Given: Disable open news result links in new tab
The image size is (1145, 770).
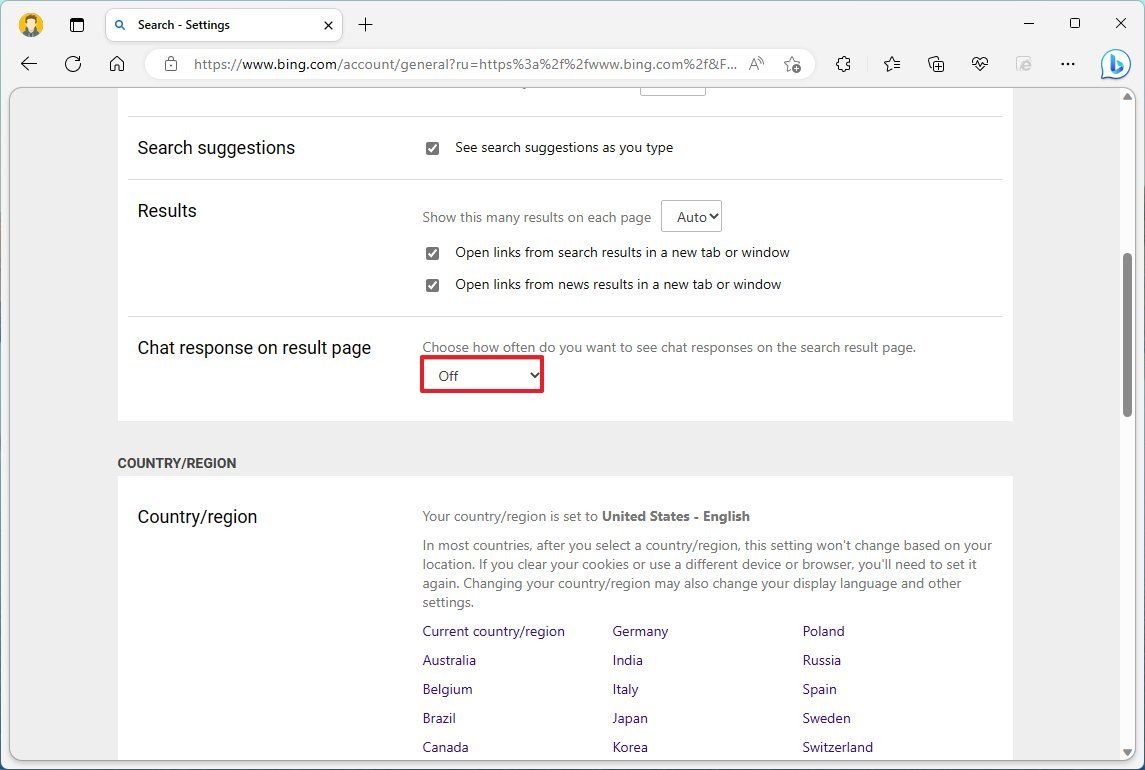Looking at the screenshot, I should (432, 285).
